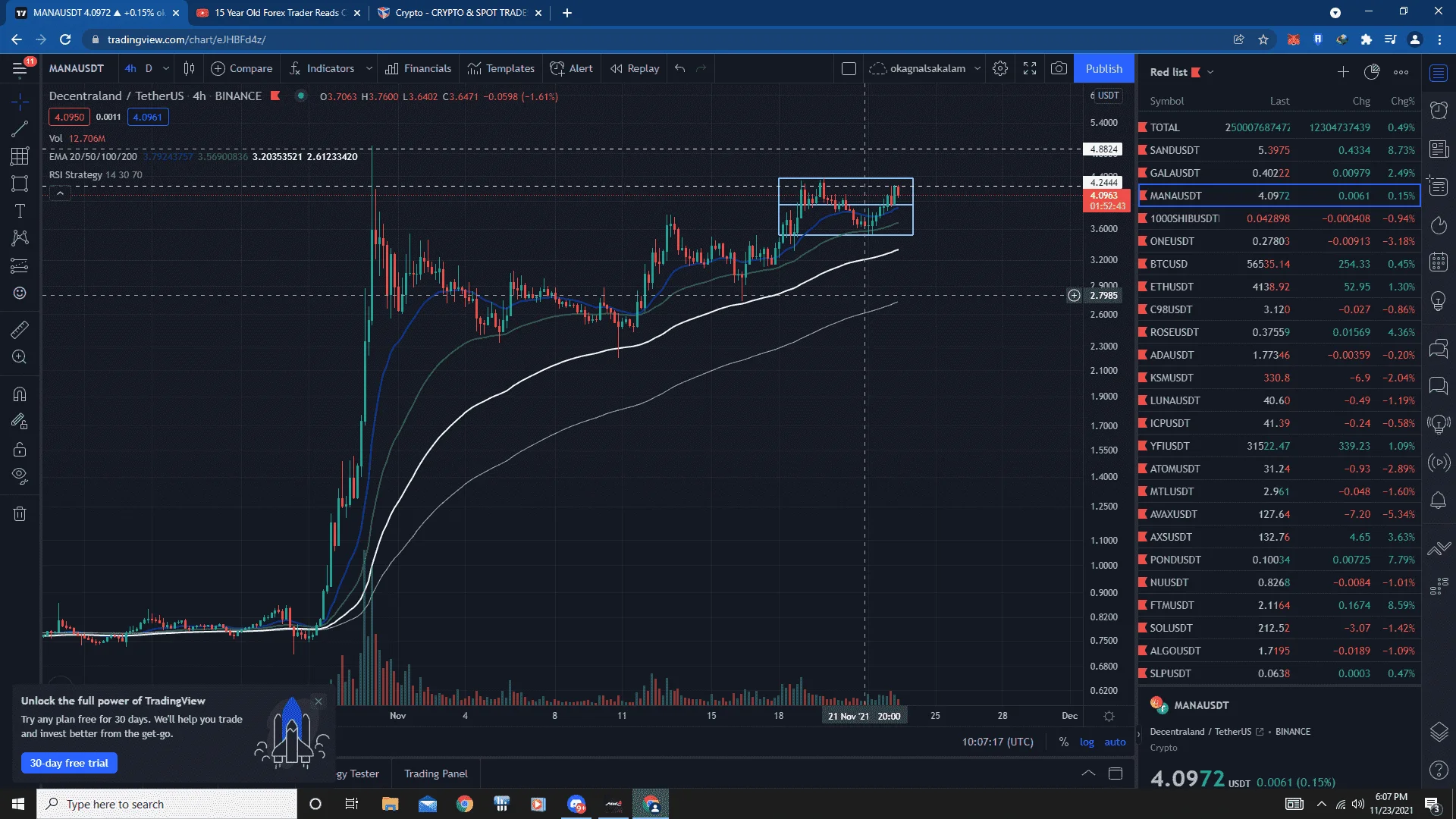This screenshot has width=1456, height=819.
Task: Create an Alert
Action: point(571,68)
